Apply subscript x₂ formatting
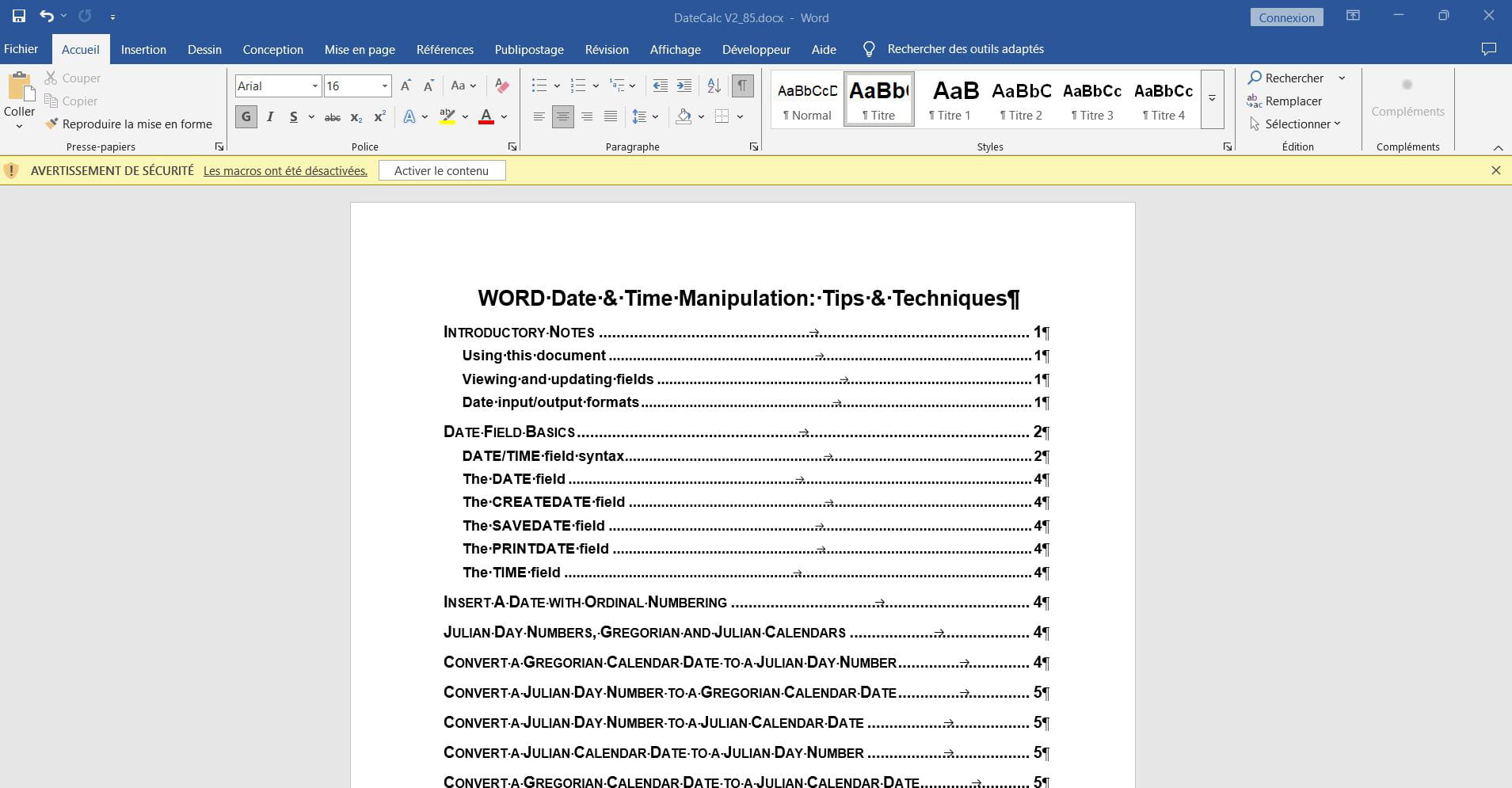This screenshot has width=1512, height=788. (x=356, y=117)
